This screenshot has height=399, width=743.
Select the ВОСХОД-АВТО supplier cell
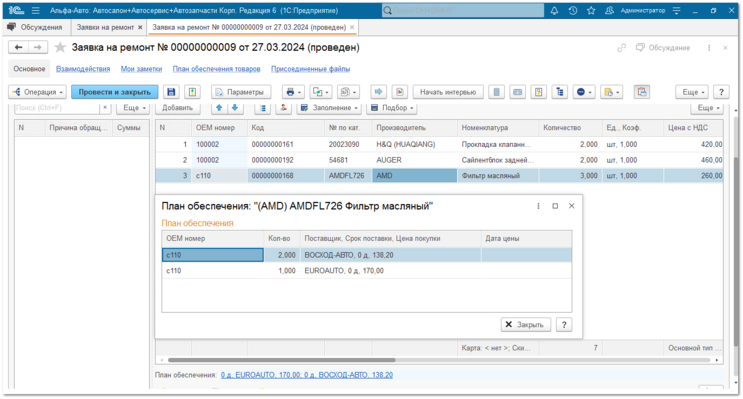click(x=390, y=255)
